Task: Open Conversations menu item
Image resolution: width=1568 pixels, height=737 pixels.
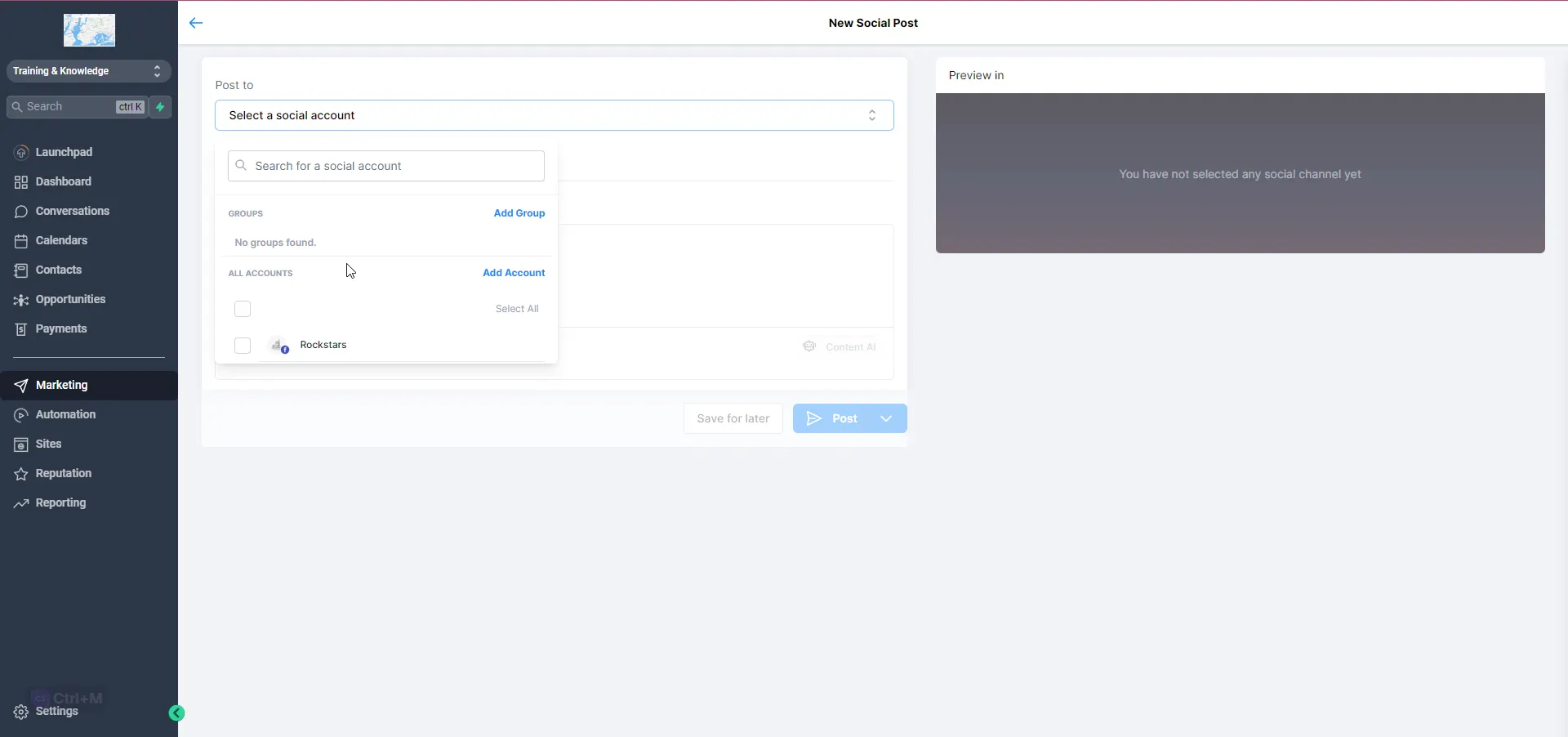Action: point(73,211)
